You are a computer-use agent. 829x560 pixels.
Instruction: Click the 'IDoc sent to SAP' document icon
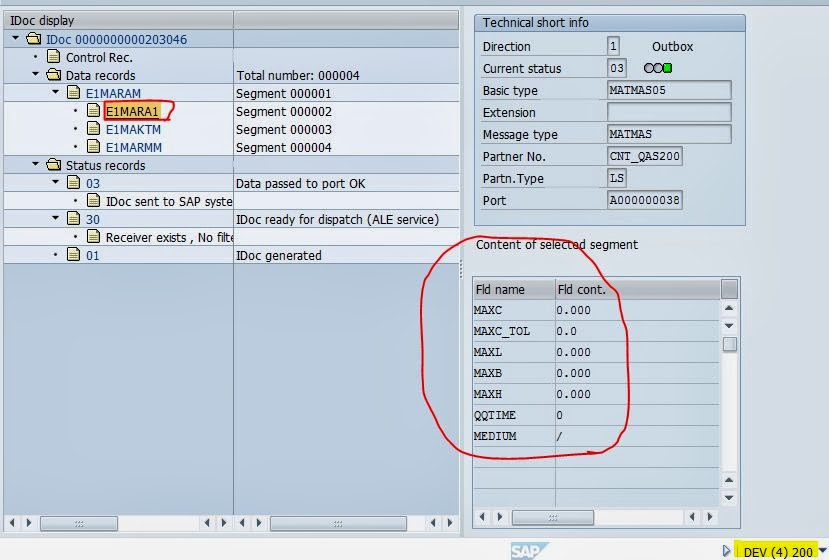point(94,200)
